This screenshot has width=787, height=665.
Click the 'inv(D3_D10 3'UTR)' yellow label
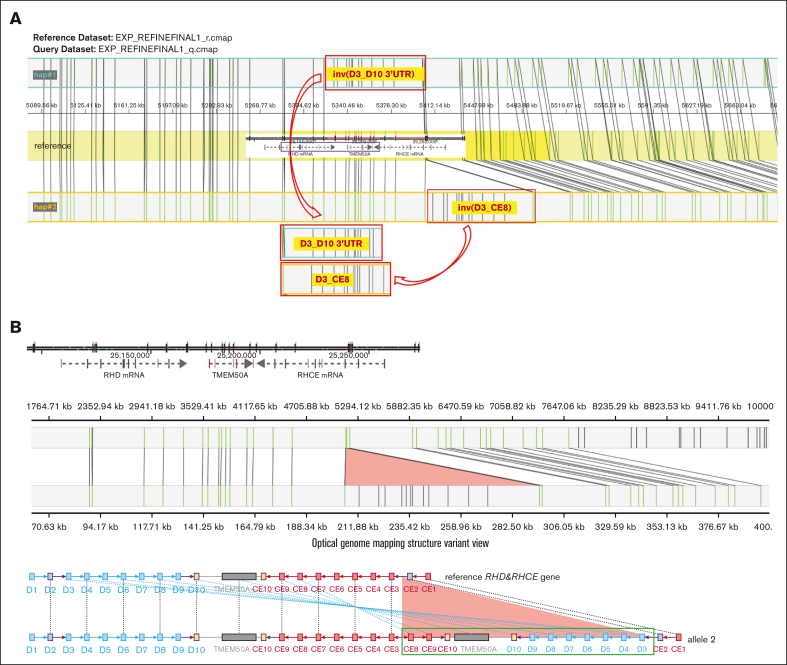tap(373, 74)
